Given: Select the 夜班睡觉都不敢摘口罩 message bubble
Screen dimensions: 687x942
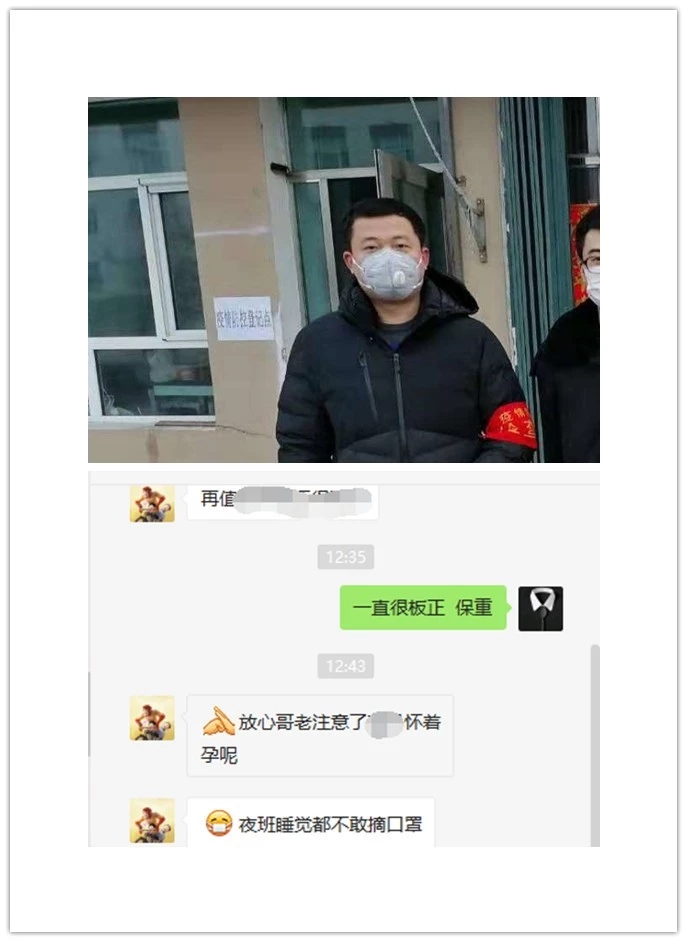Looking at the screenshot, I should pyautogui.click(x=311, y=823).
